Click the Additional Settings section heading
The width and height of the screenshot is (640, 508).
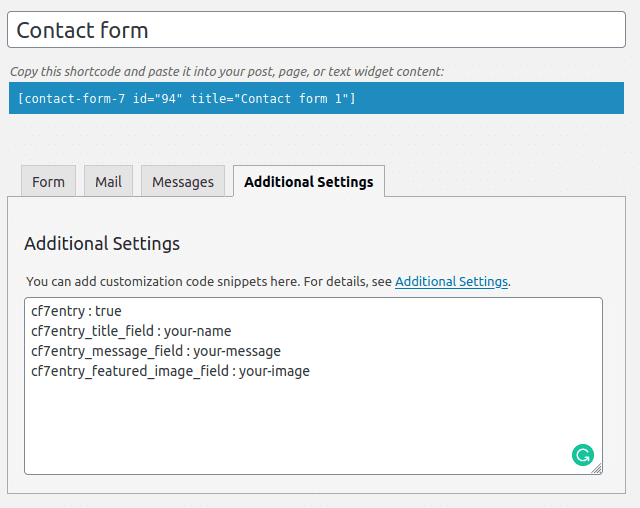click(102, 244)
